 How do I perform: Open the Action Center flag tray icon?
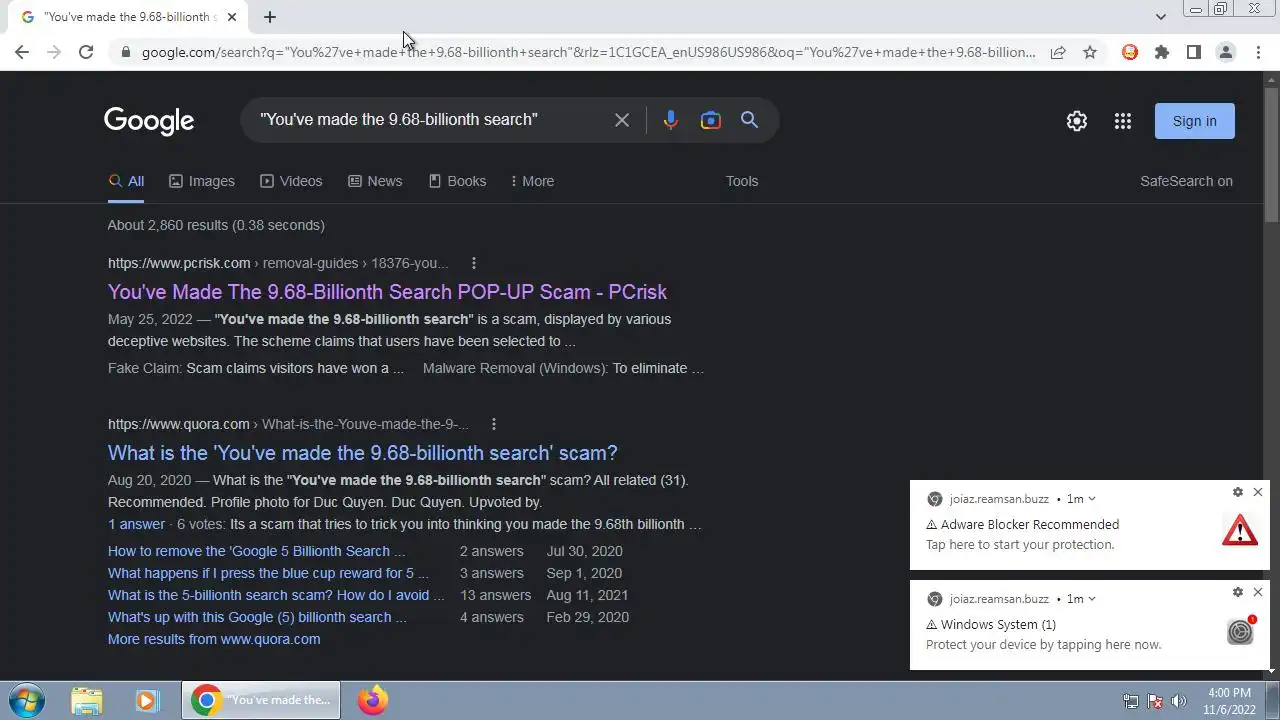click(x=1155, y=701)
